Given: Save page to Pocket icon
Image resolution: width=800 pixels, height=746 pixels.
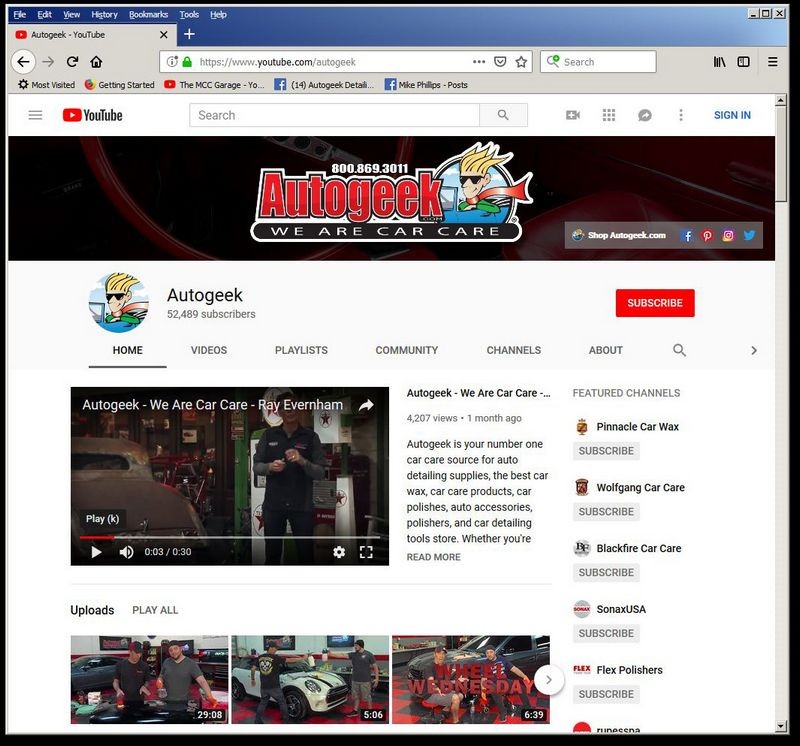Looking at the screenshot, I should (x=500, y=62).
